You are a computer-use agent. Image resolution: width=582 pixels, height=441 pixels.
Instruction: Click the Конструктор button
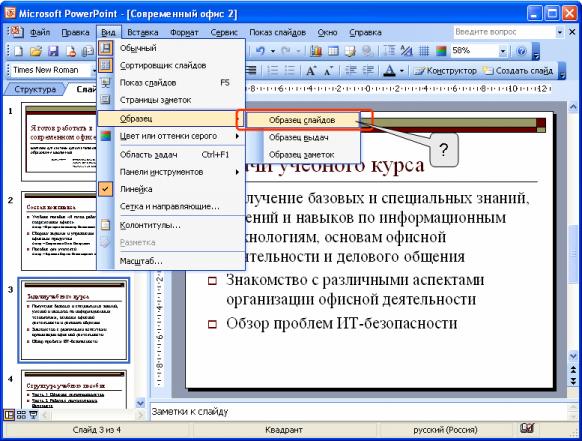point(445,70)
